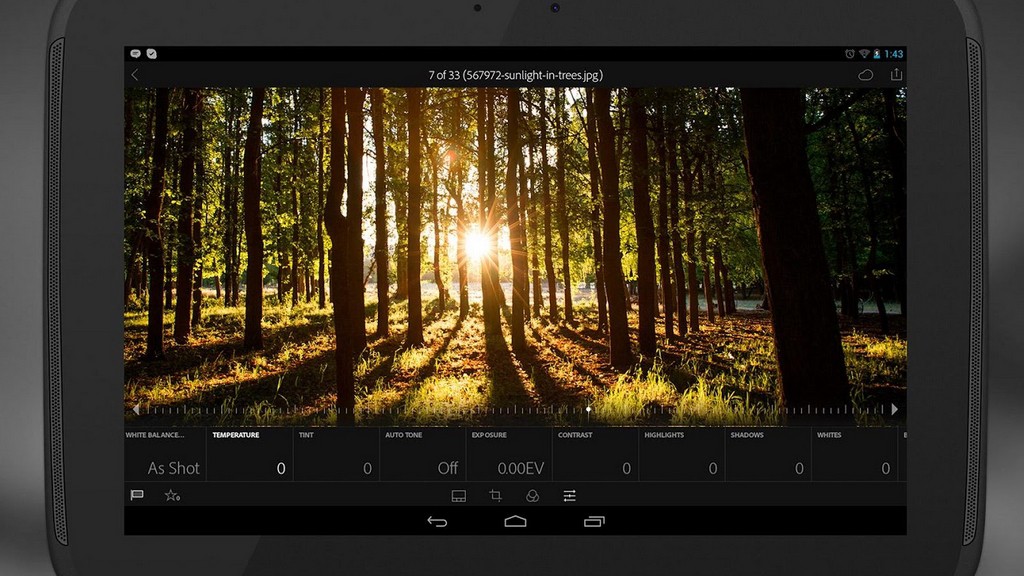Open the share icon
This screenshot has width=1024, height=576.
pos(895,74)
